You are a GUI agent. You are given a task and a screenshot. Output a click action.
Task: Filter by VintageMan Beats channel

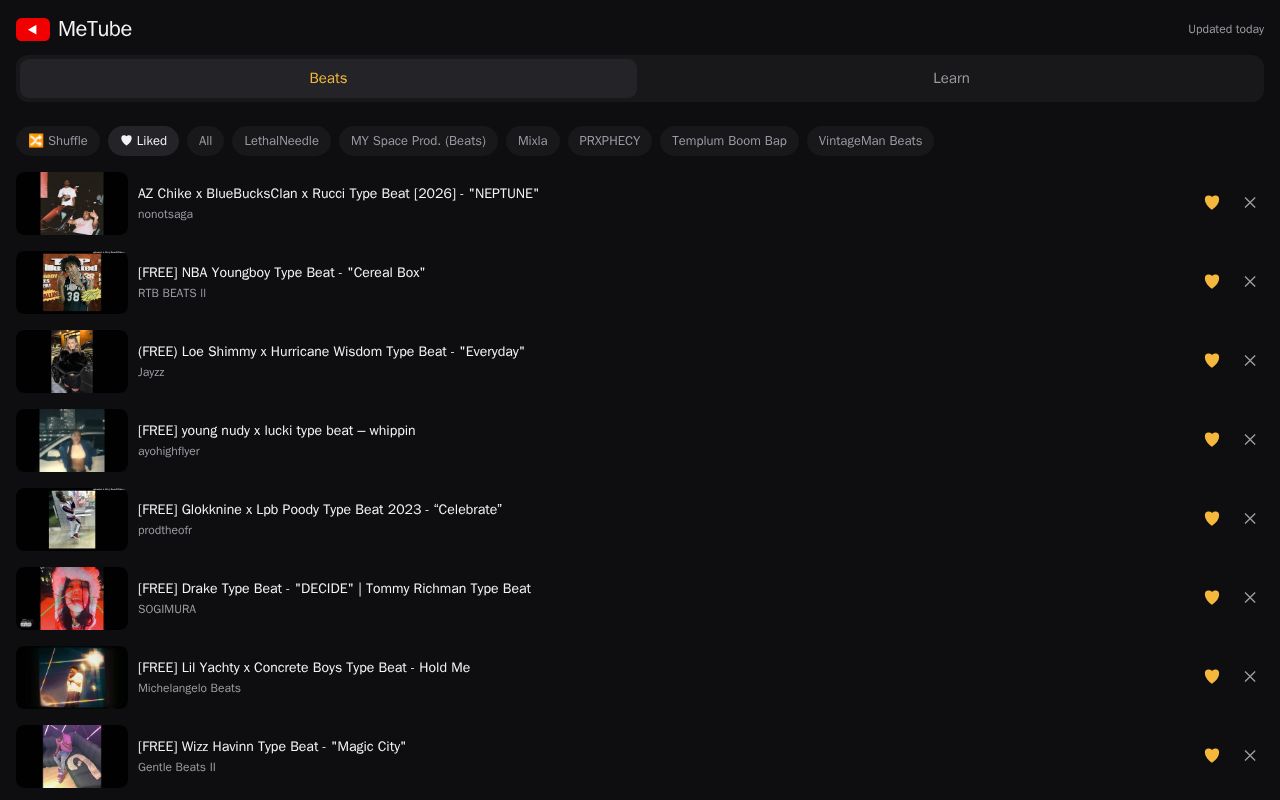tap(870, 141)
